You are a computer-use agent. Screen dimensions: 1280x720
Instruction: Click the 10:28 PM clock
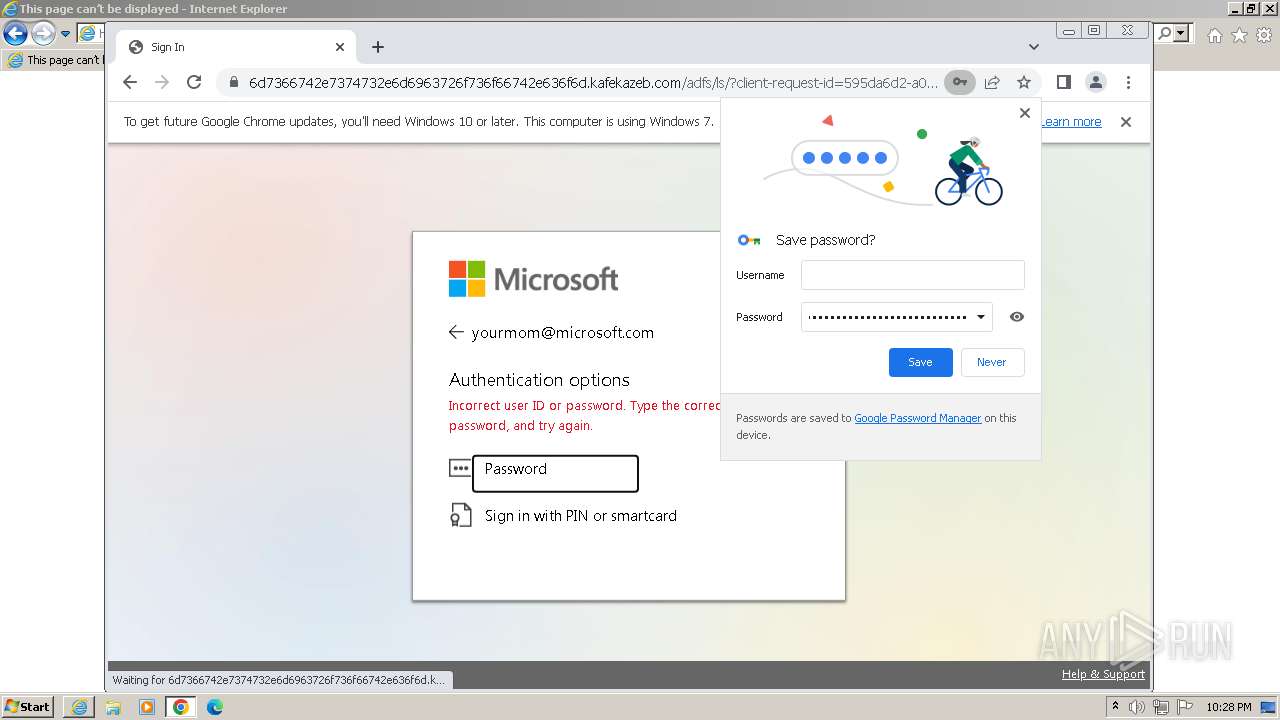(x=1229, y=707)
